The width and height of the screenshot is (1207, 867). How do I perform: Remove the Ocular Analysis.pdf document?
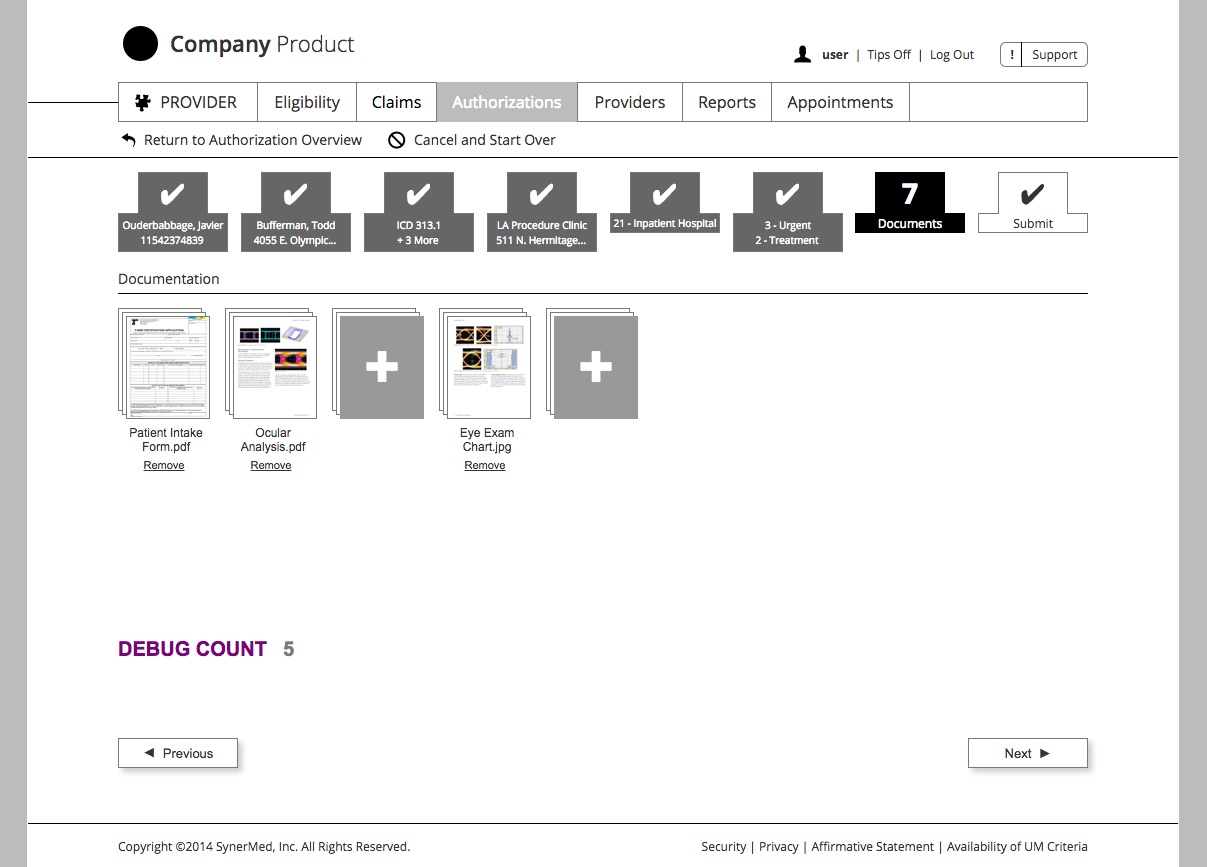pos(271,466)
